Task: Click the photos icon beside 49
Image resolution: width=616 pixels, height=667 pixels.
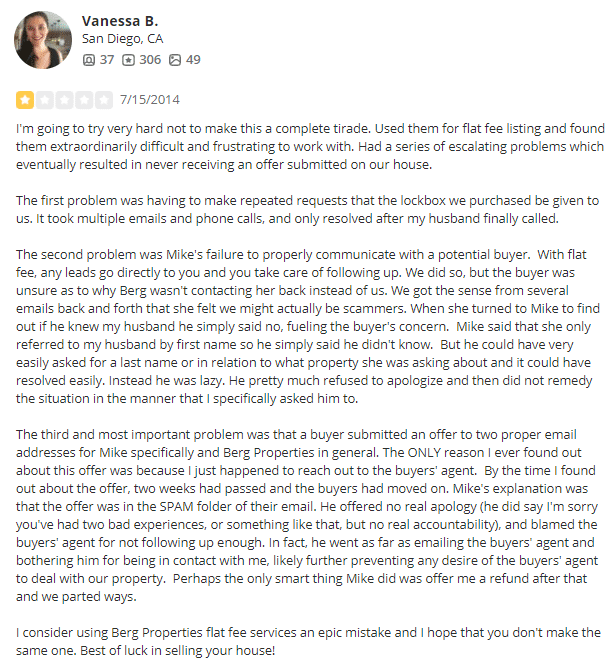Action: coord(175,60)
